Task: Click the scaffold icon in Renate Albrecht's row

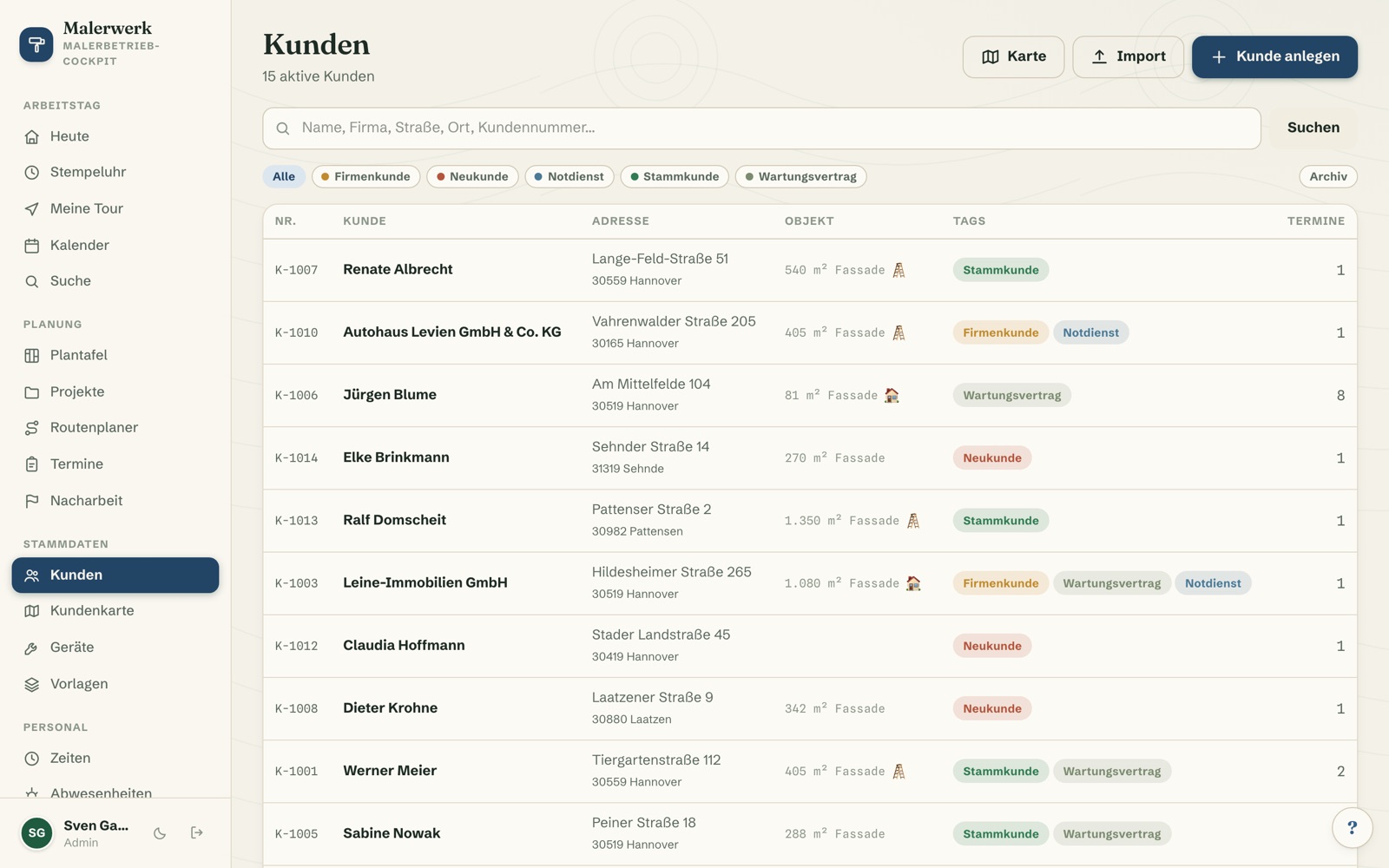Action: 899,270
